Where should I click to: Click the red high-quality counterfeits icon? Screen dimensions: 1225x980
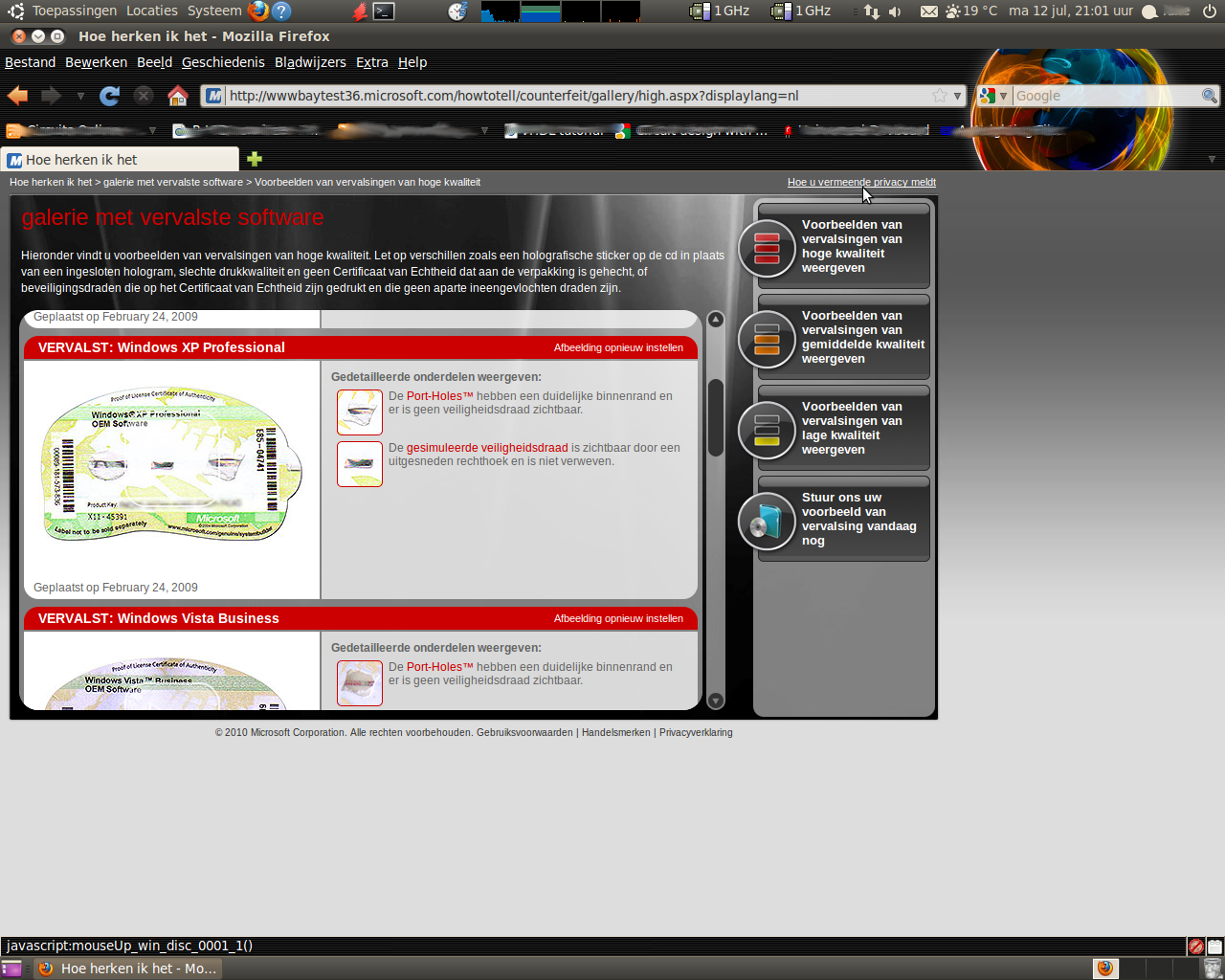point(767,248)
